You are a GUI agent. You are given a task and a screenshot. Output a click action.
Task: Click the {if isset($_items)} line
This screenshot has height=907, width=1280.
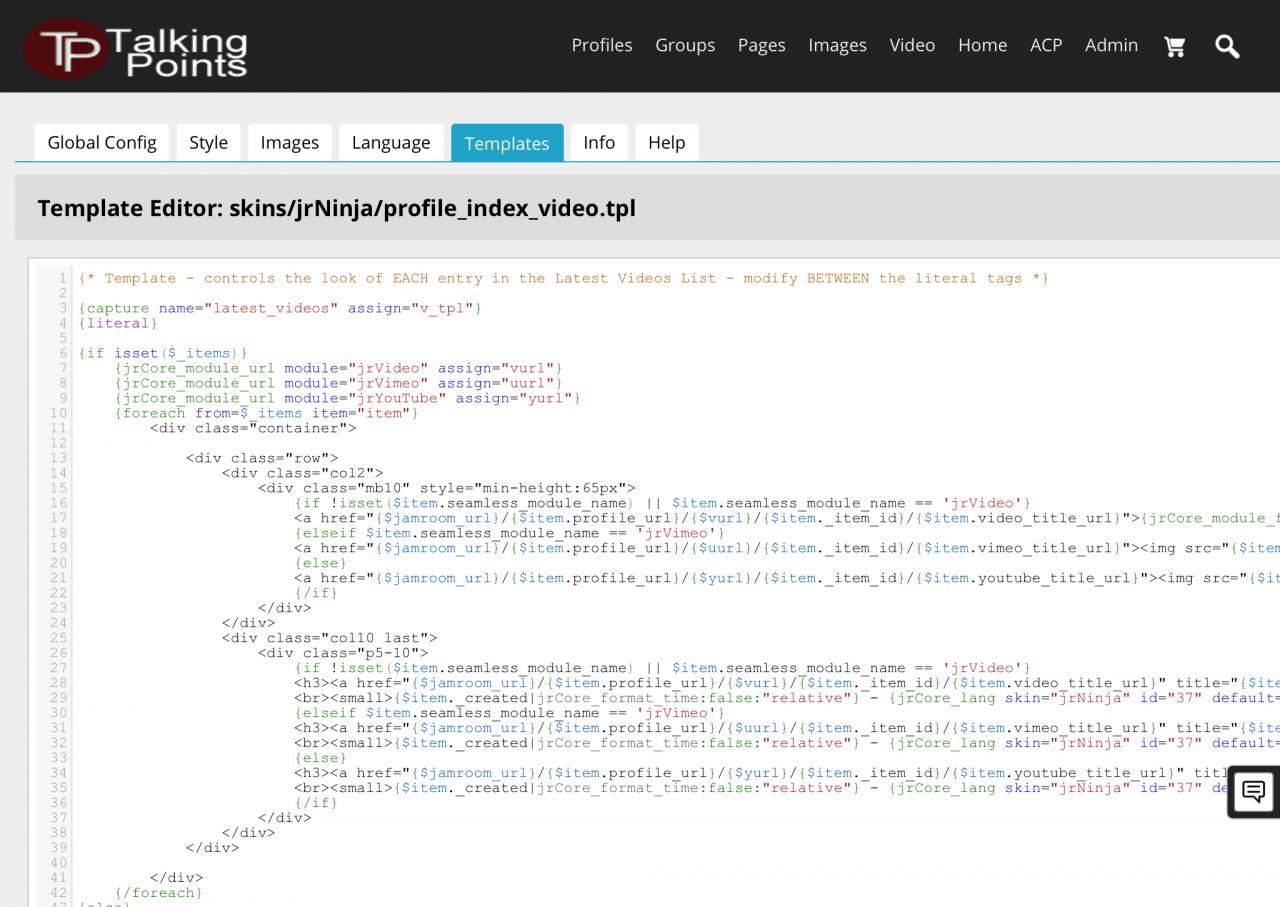click(x=163, y=353)
